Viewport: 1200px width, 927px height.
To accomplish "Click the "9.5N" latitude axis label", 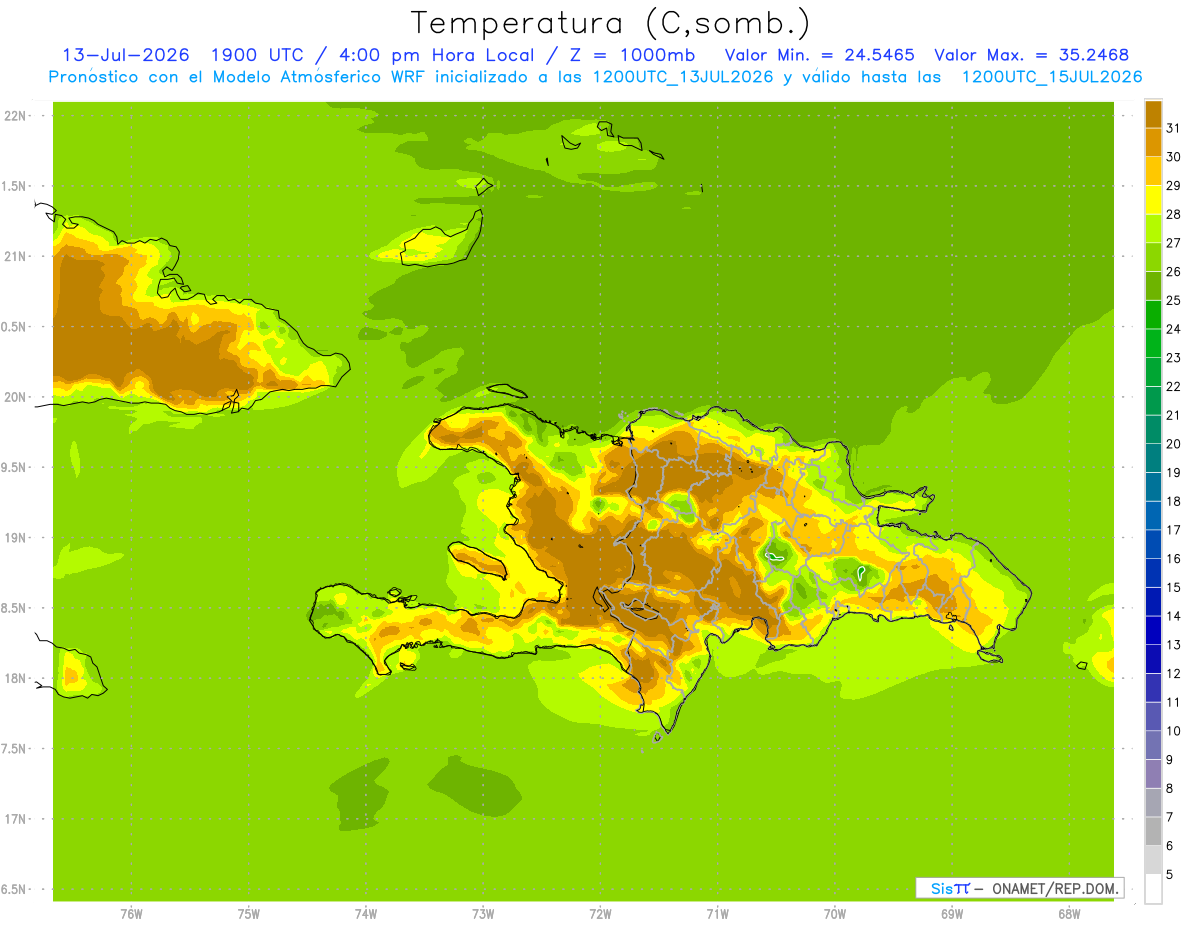I will 15,467.
